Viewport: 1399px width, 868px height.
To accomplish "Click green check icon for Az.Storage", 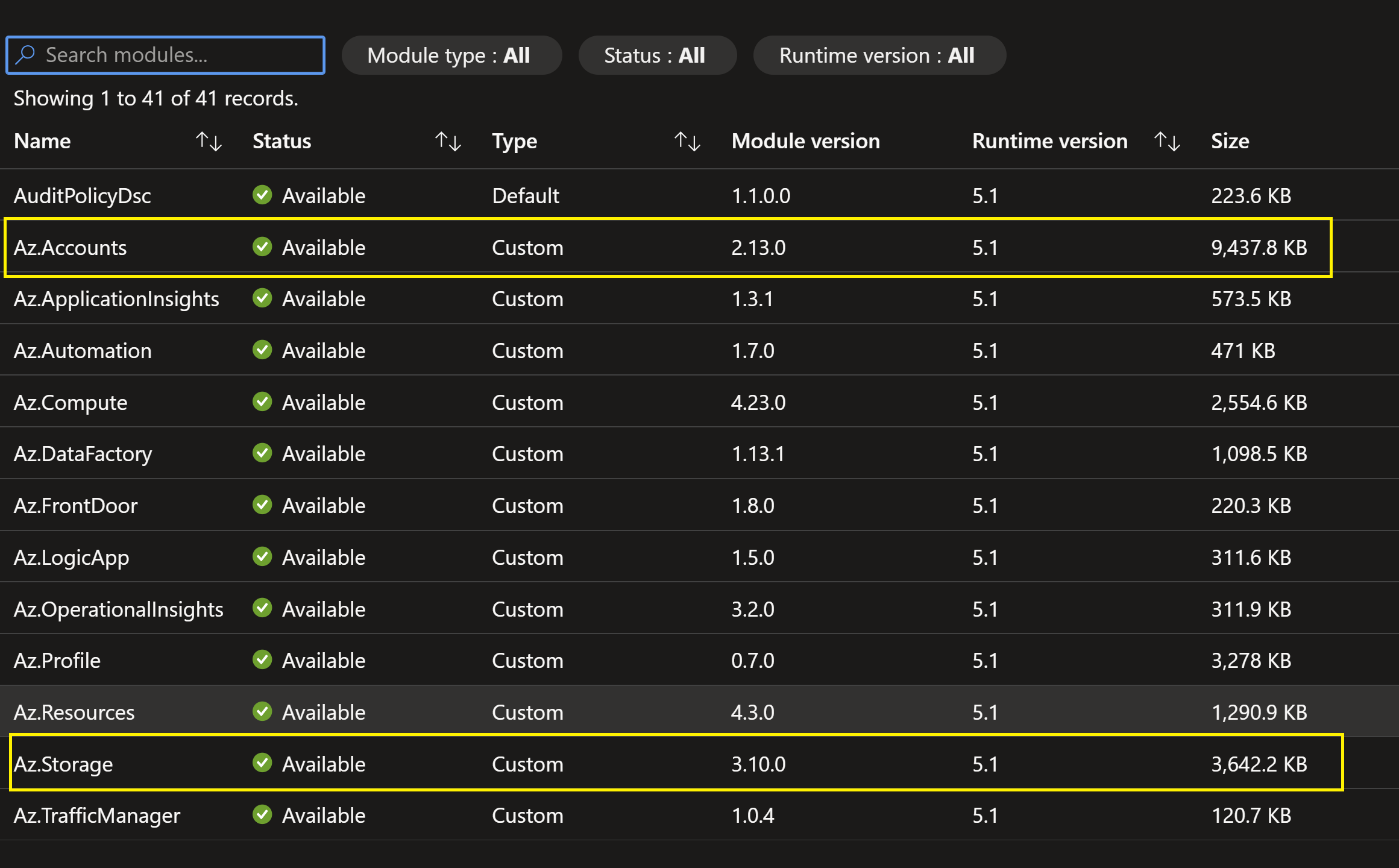I will [262, 764].
